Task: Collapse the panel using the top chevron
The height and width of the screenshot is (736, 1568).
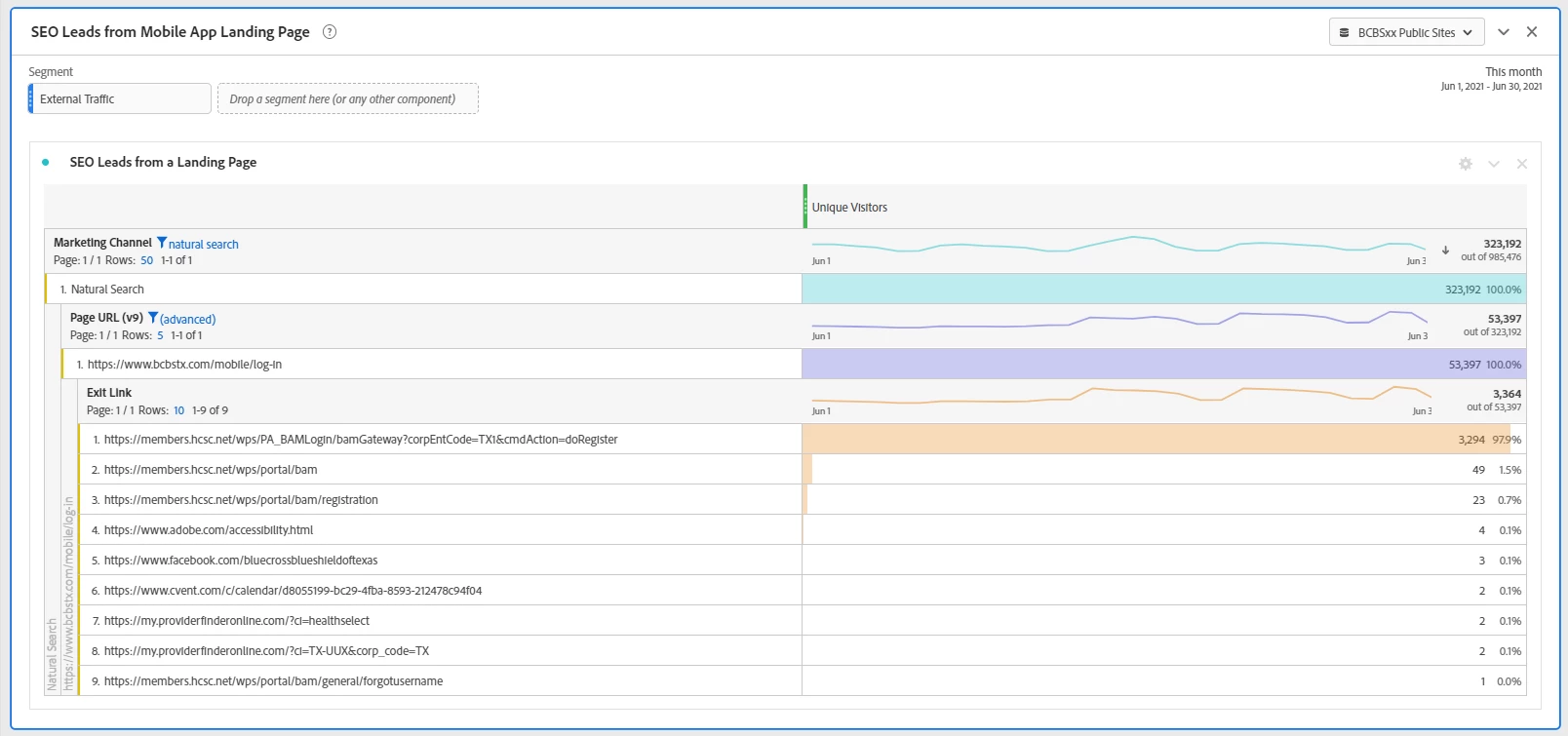Action: (x=1504, y=32)
